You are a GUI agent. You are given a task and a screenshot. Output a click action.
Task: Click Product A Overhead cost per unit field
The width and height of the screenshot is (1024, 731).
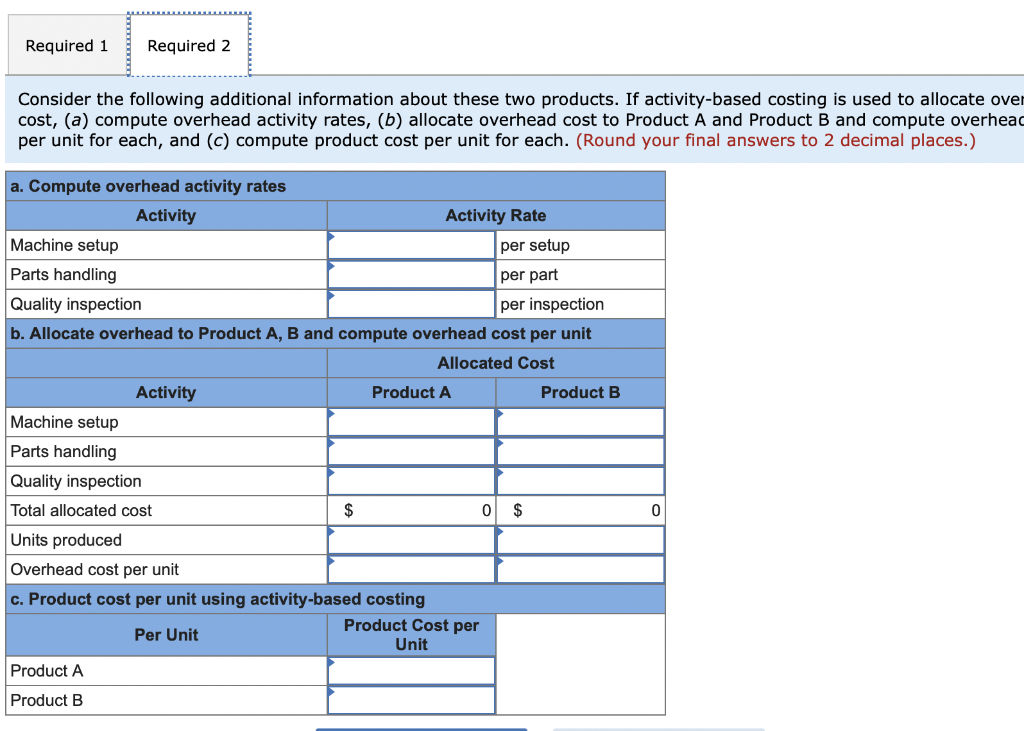410,568
